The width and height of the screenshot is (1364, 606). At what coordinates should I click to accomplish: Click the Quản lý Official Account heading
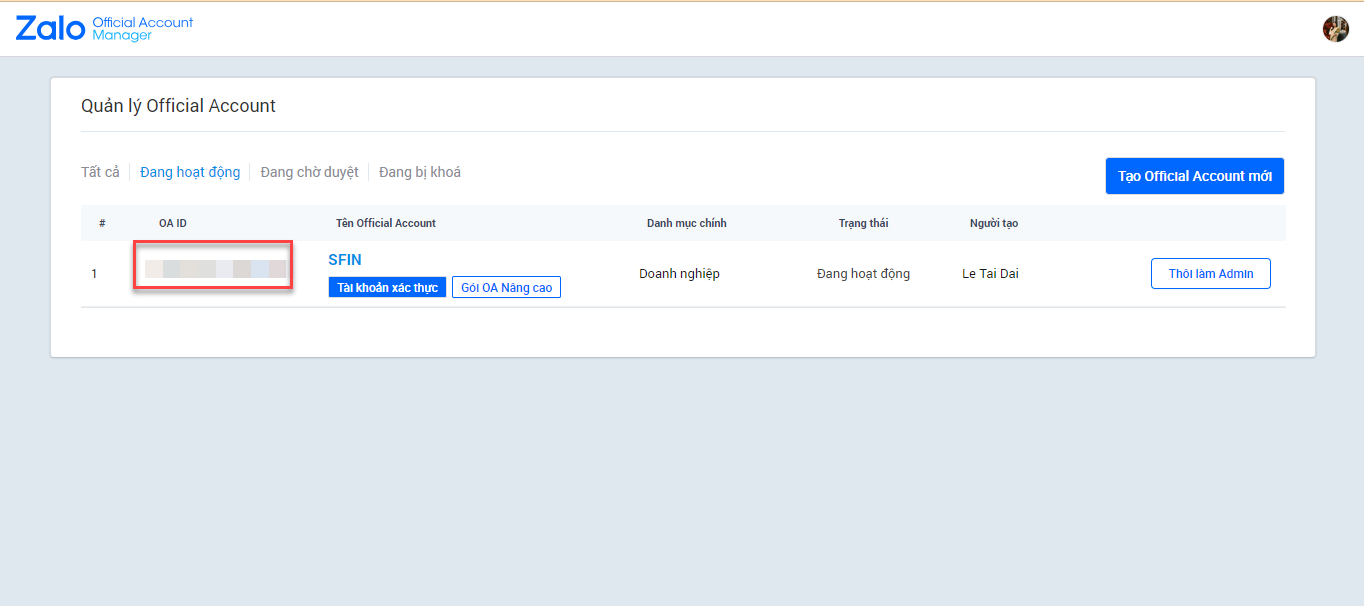pos(178,106)
